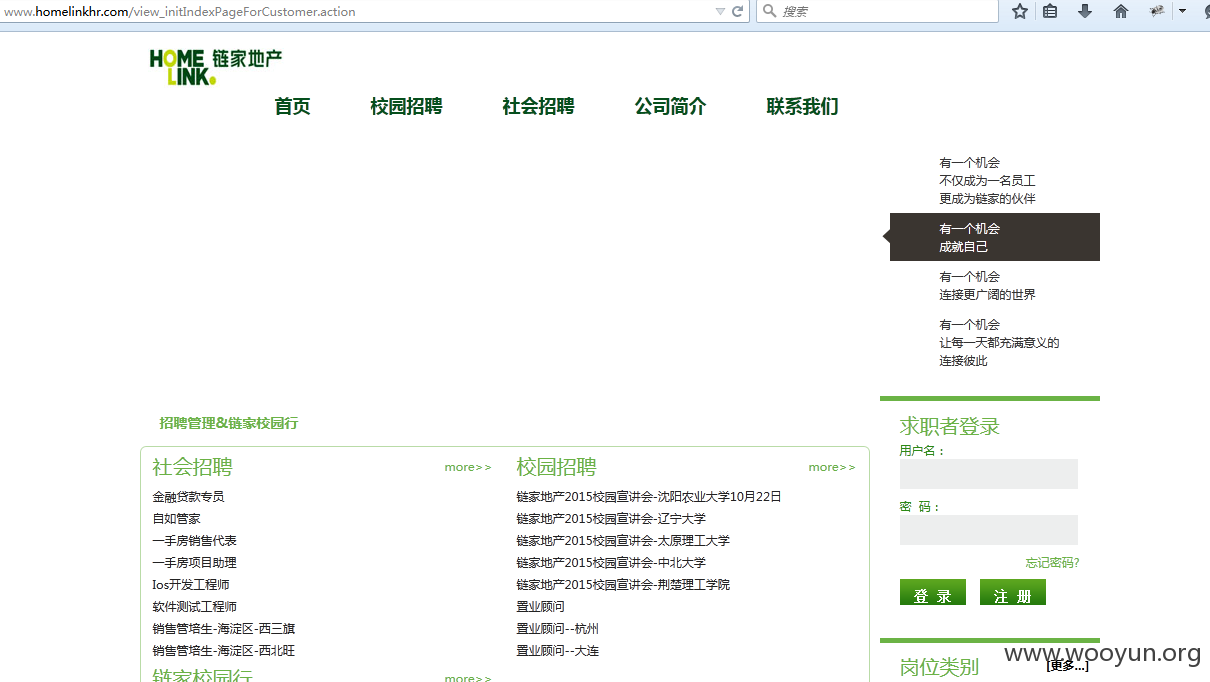Open the 软件测试工程师 job listing
Viewport: 1210px width, 682px height.
194,607
